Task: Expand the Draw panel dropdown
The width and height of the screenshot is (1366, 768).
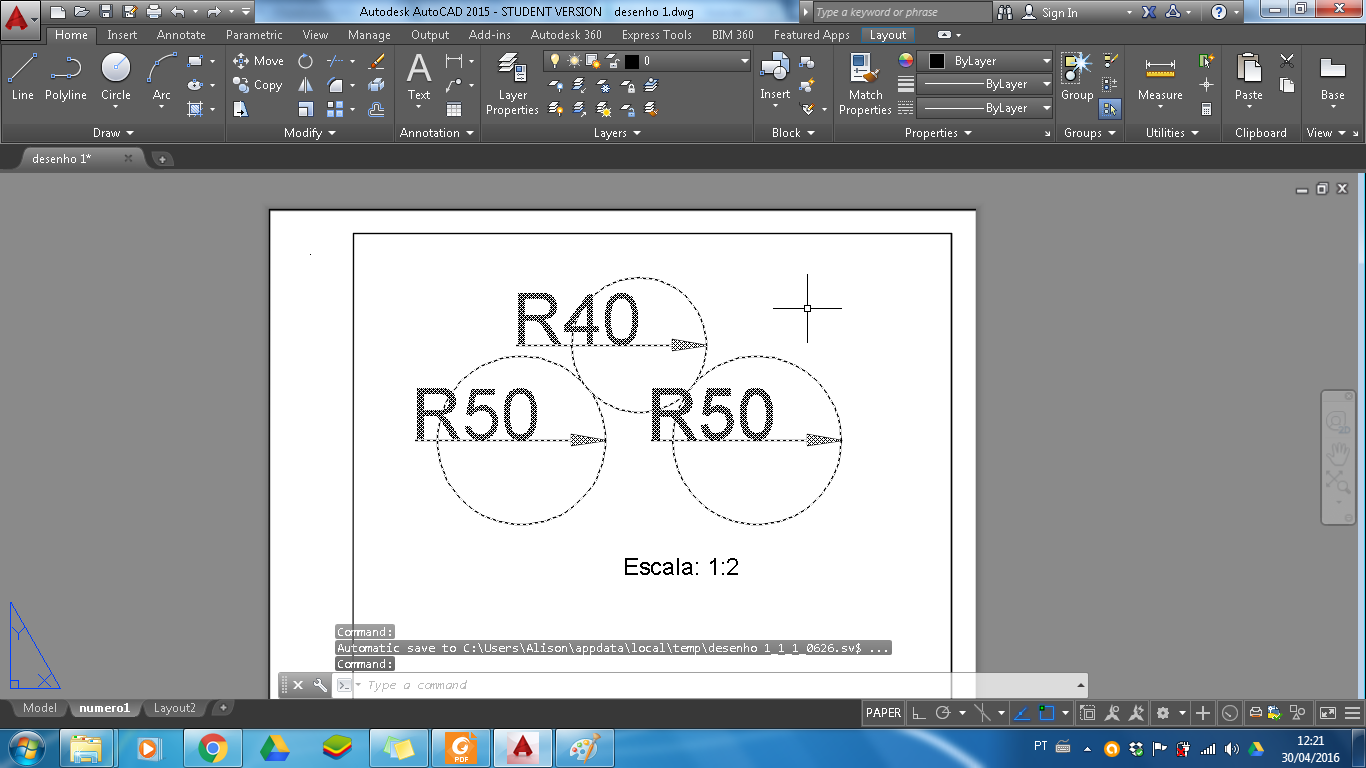Action: (129, 132)
